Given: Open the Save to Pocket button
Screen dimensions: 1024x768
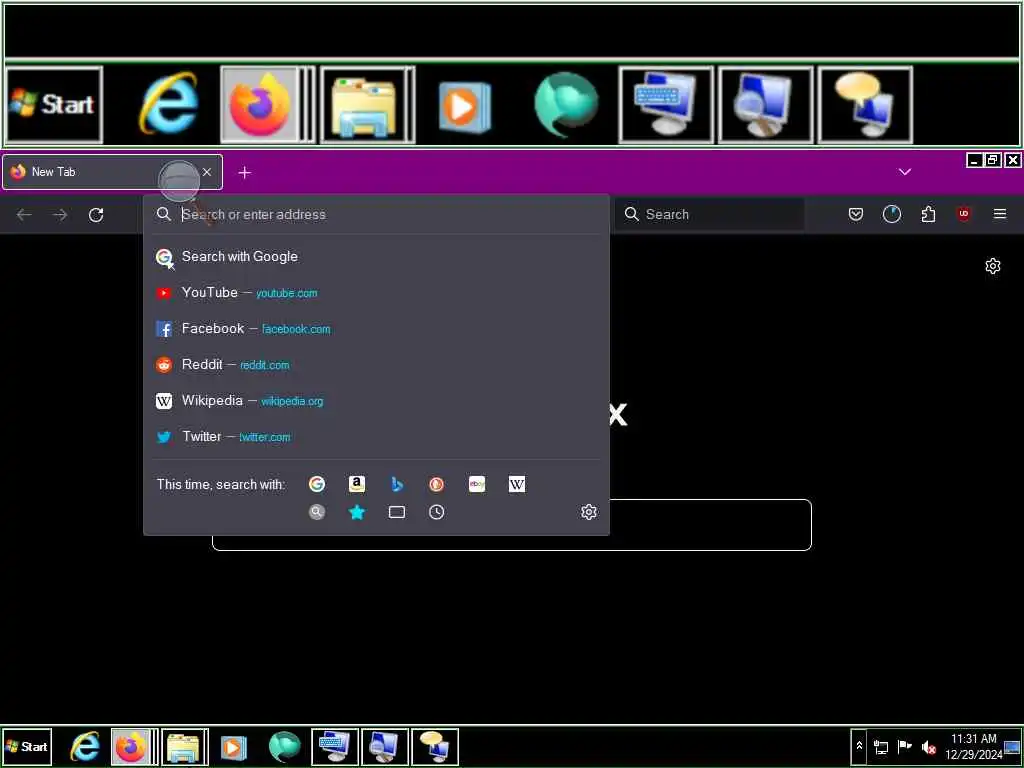Looking at the screenshot, I should pyautogui.click(x=856, y=214).
